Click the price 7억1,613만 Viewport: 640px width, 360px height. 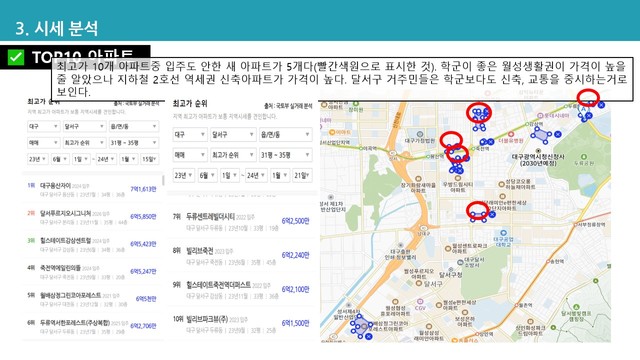pos(143,189)
